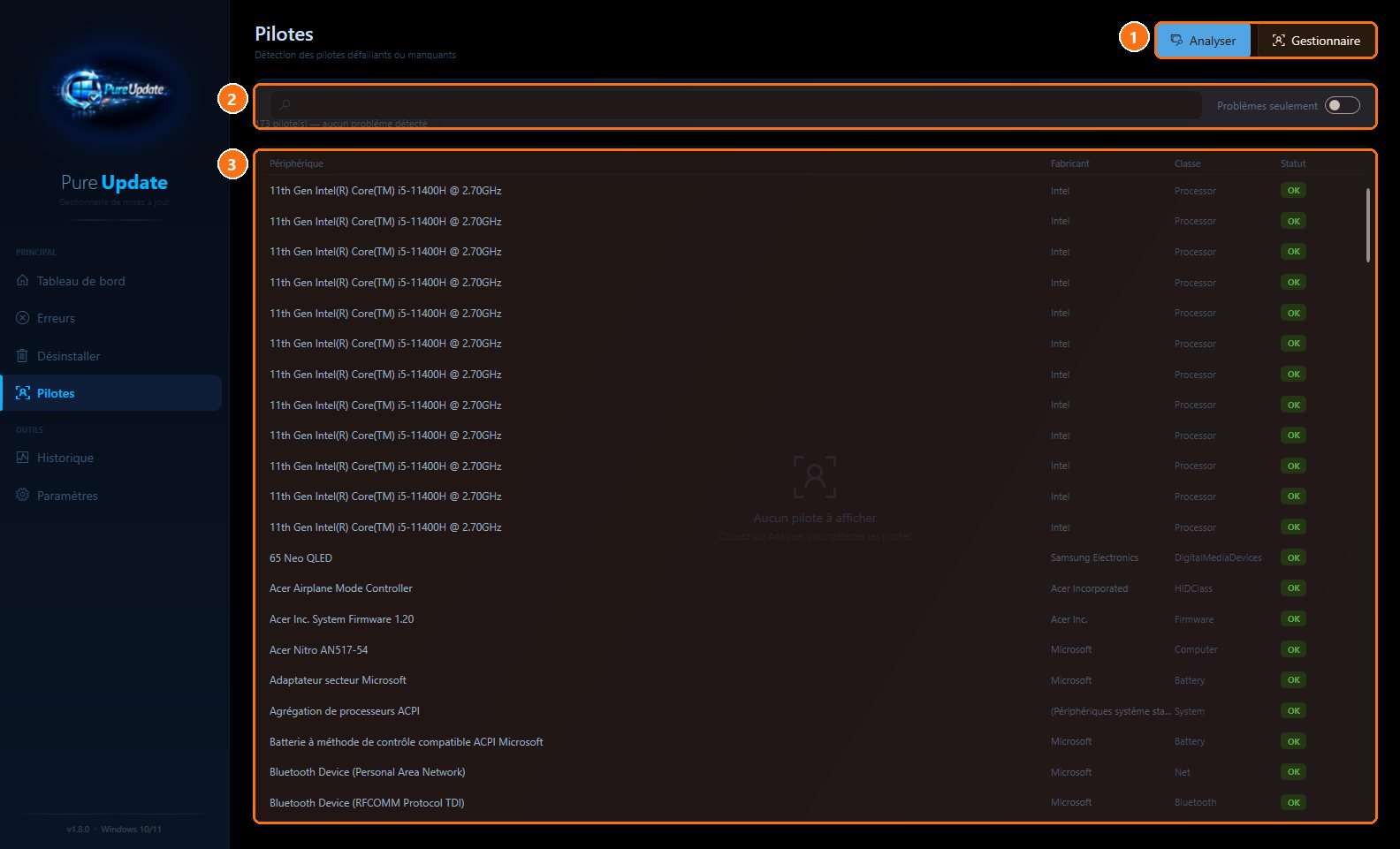Click the Acer Incorporated manufacturer cell
The image size is (1400, 849).
(x=1089, y=588)
